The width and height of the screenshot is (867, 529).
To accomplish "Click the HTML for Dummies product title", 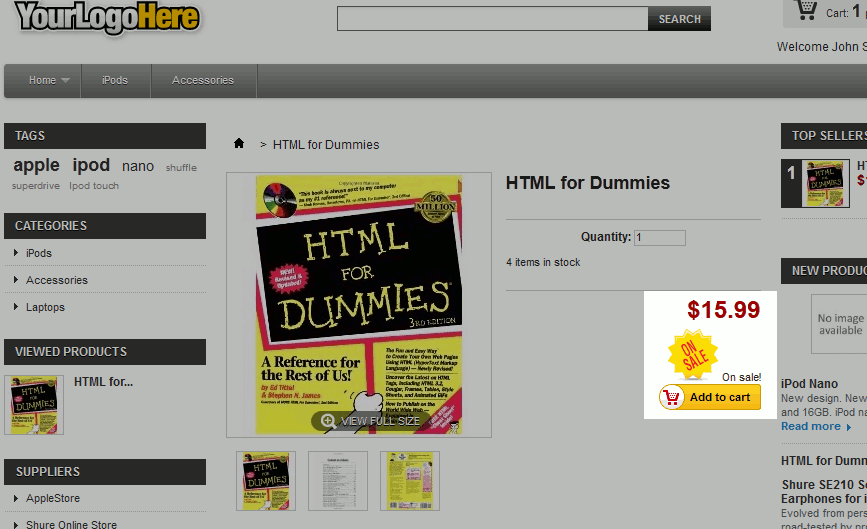I will [588, 183].
